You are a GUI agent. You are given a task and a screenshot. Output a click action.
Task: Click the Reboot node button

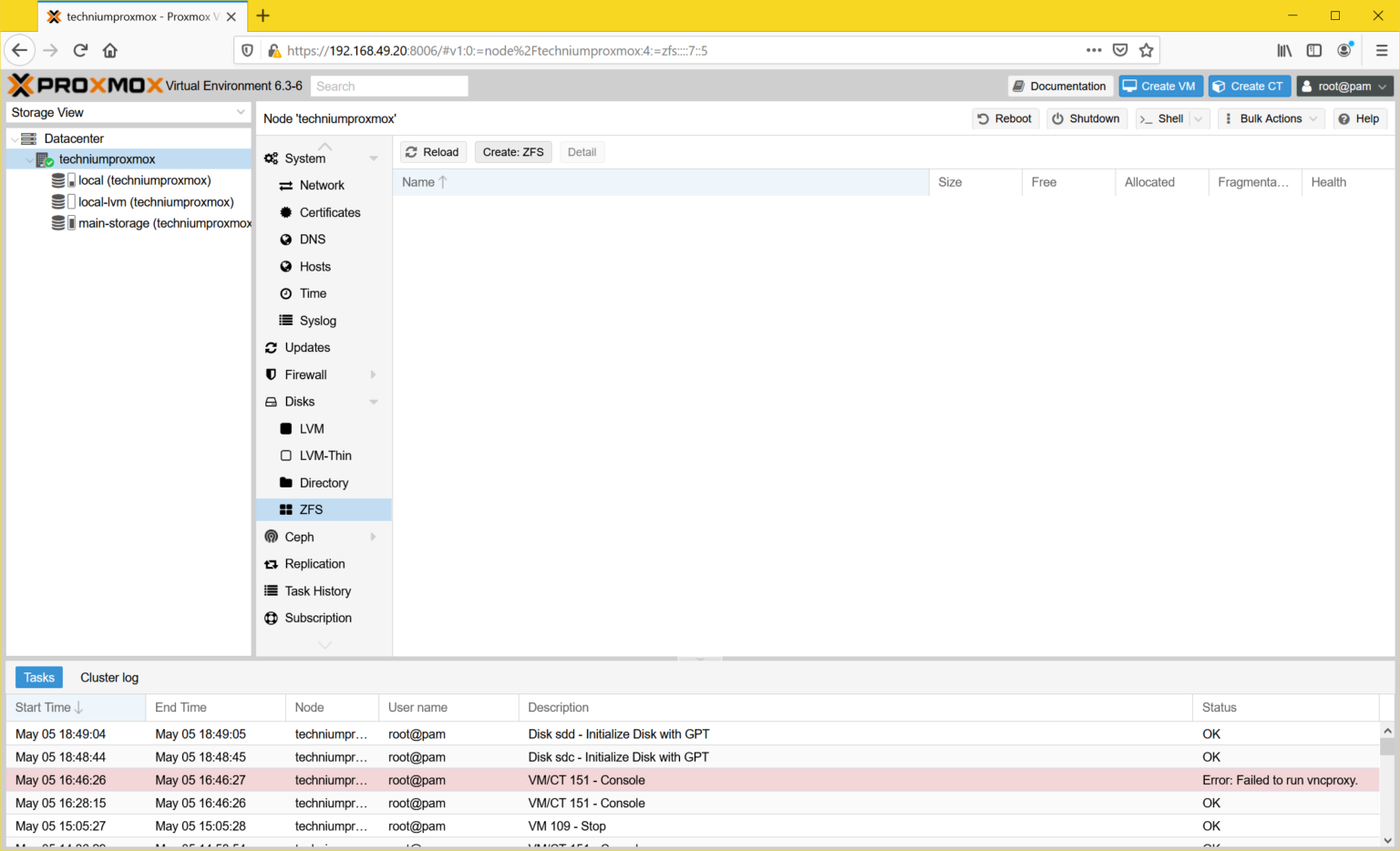click(1004, 118)
